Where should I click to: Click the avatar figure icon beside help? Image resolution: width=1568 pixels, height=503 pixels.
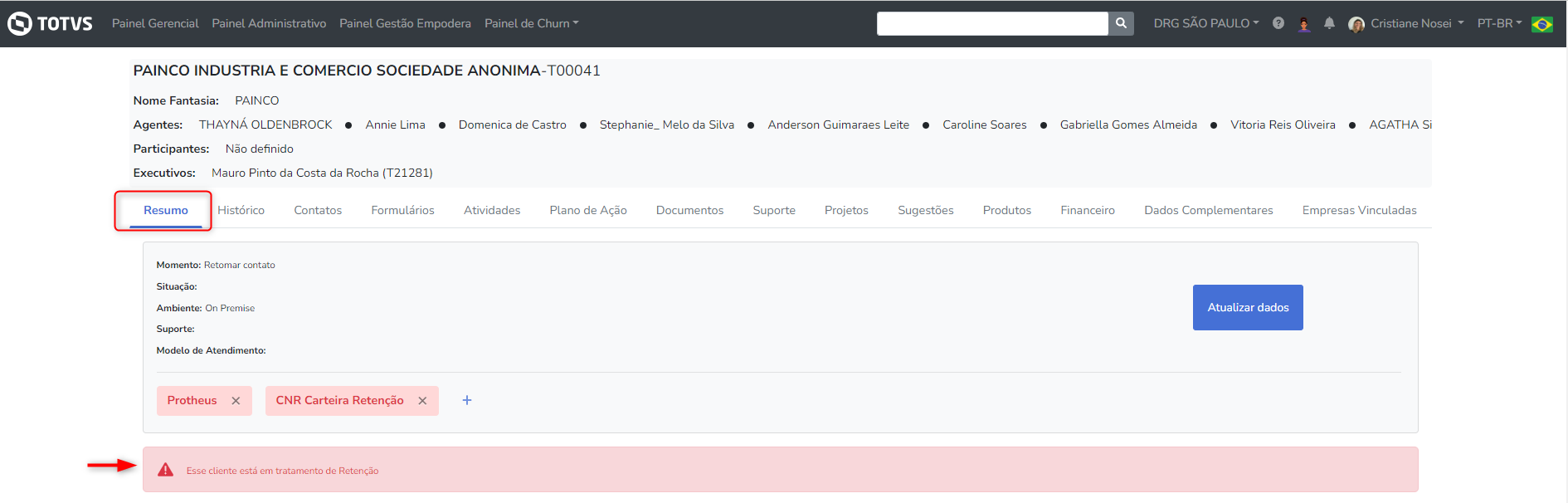1303,23
